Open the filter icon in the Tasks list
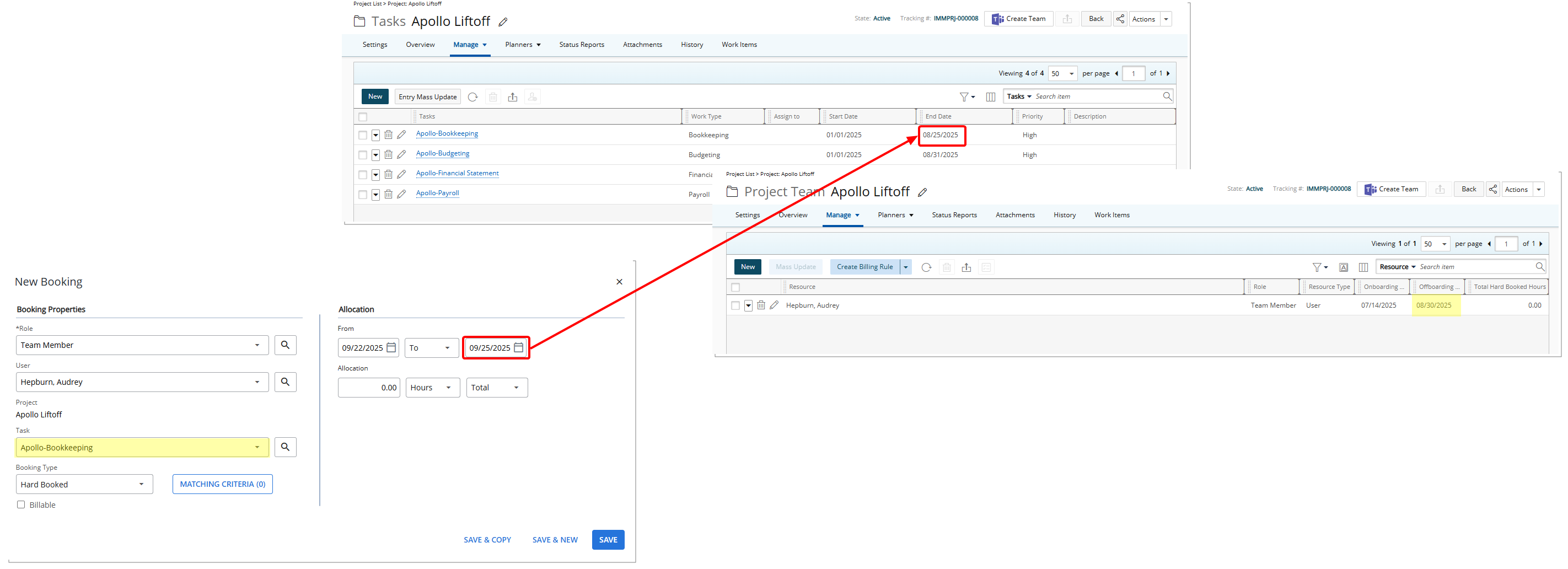1568x569 pixels. 966,96
